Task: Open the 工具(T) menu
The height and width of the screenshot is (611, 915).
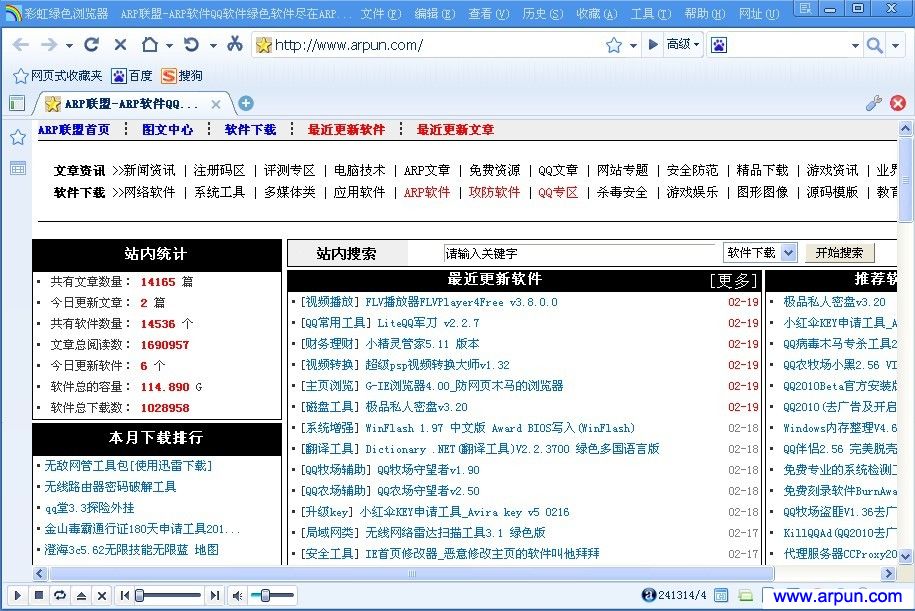Action: pos(651,13)
